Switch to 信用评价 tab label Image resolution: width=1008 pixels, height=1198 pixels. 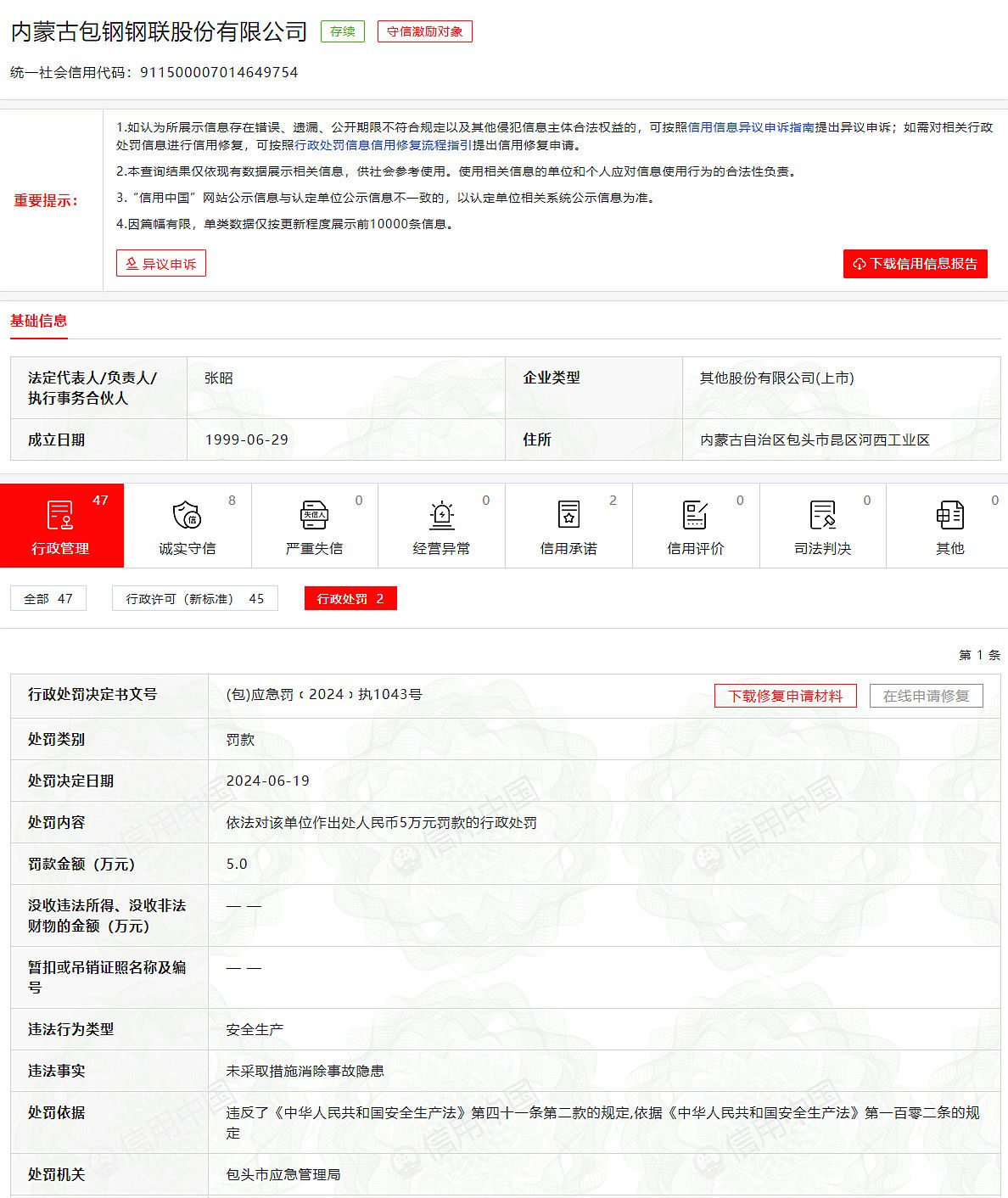click(695, 548)
